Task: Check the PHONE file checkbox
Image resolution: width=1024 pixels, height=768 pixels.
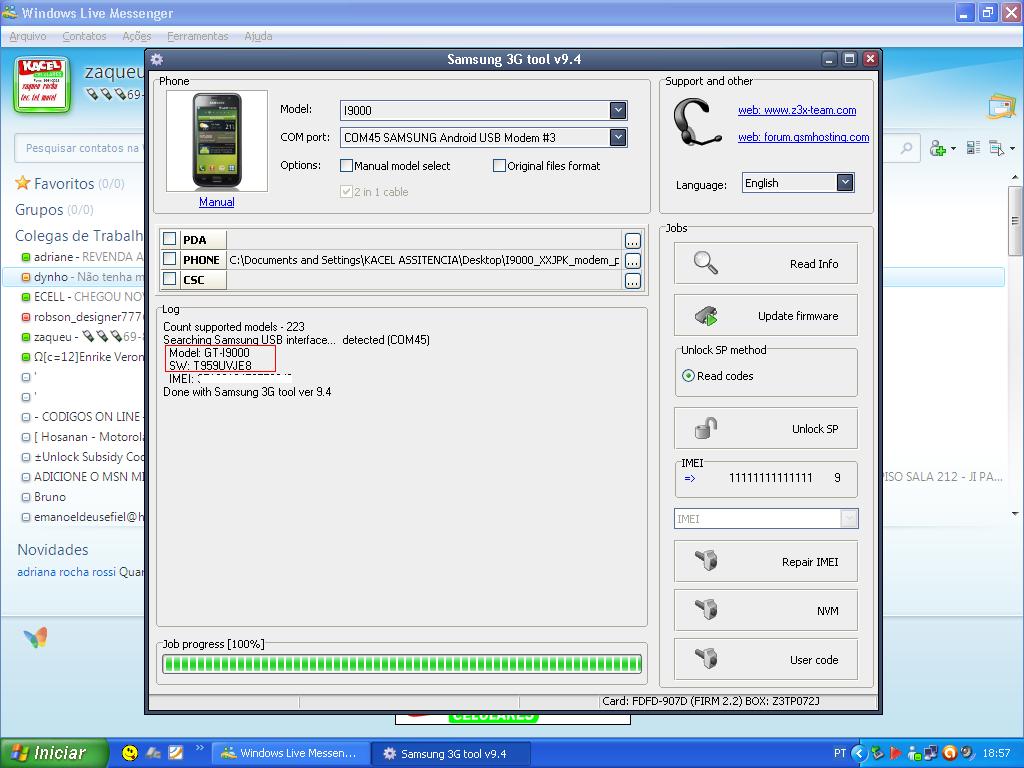Action: click(170, 259)
